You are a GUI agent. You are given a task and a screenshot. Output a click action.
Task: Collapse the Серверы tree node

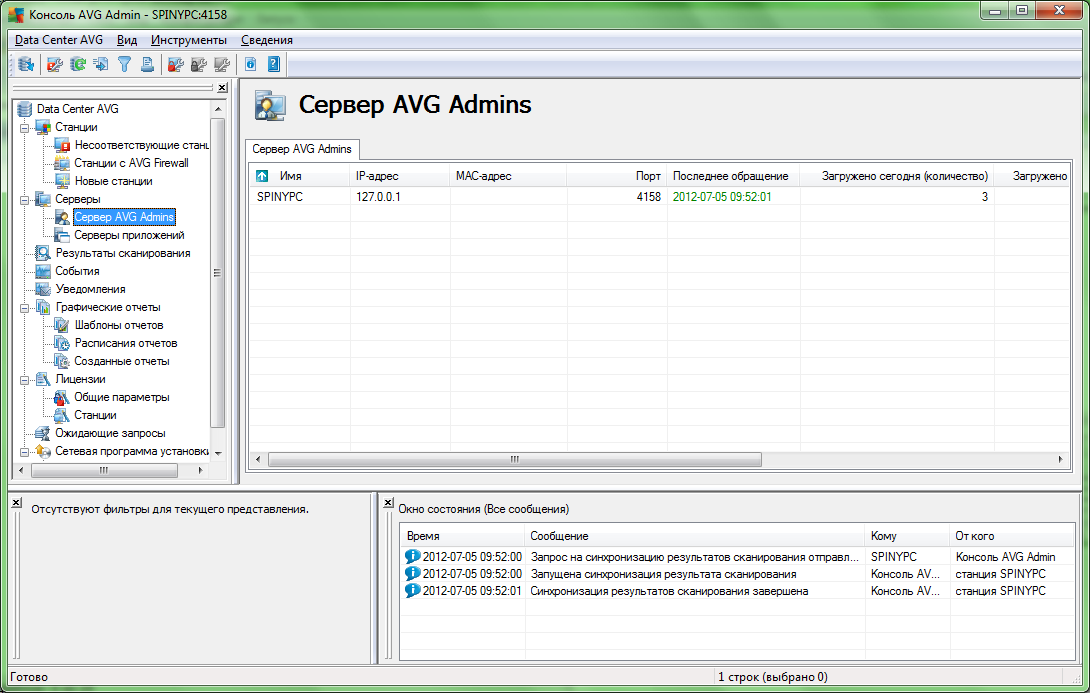tap(24, 199)
